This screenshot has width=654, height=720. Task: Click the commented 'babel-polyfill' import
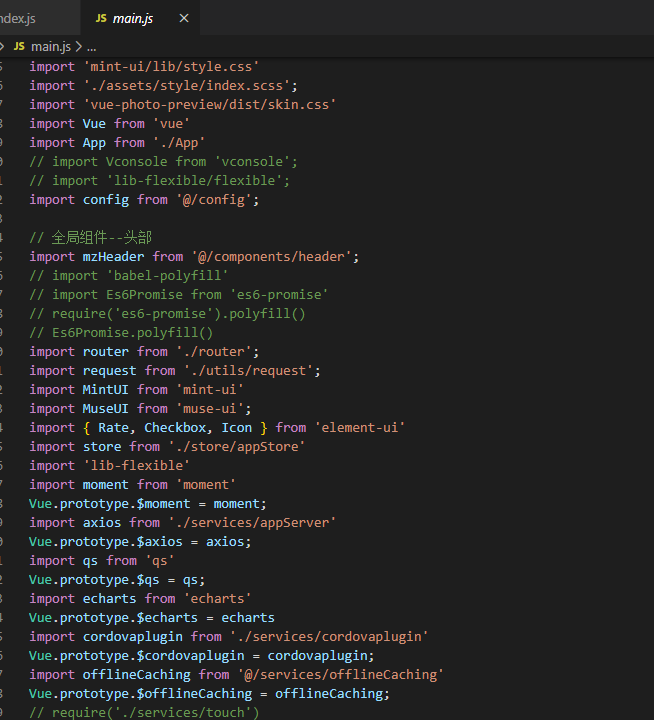click(129, 276)
